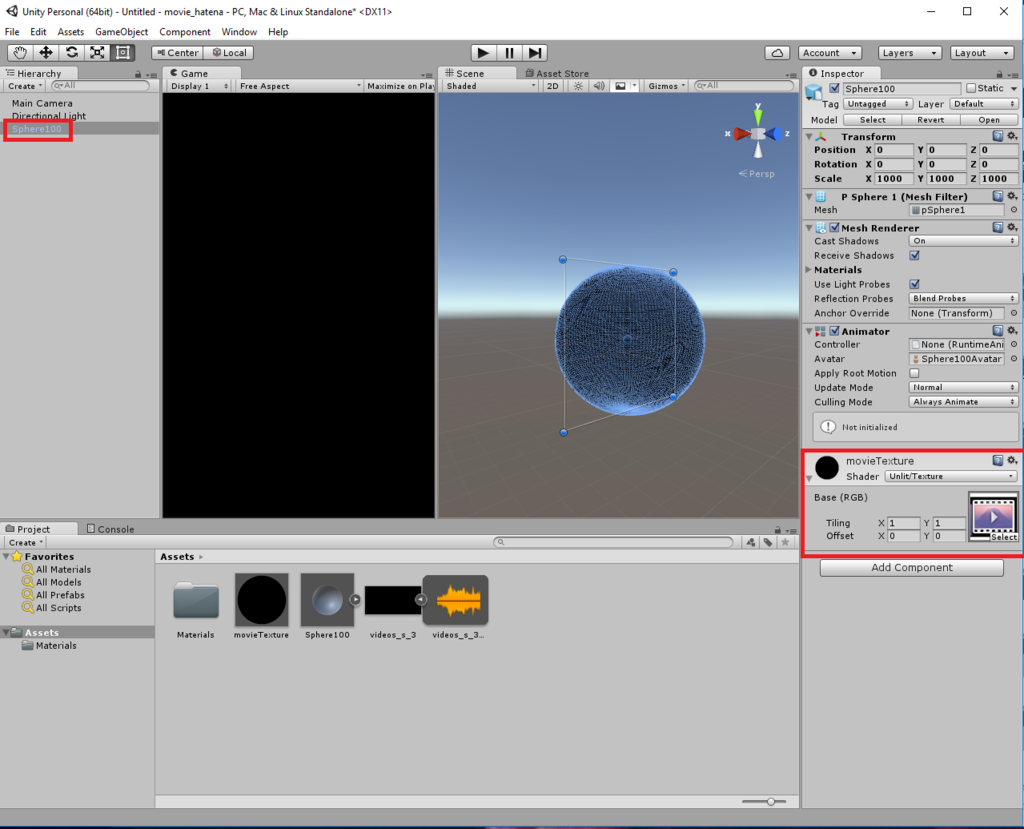This screenshot has width=1024, height=829.
Task: Click the model Open button
Action: pos(989,120)
